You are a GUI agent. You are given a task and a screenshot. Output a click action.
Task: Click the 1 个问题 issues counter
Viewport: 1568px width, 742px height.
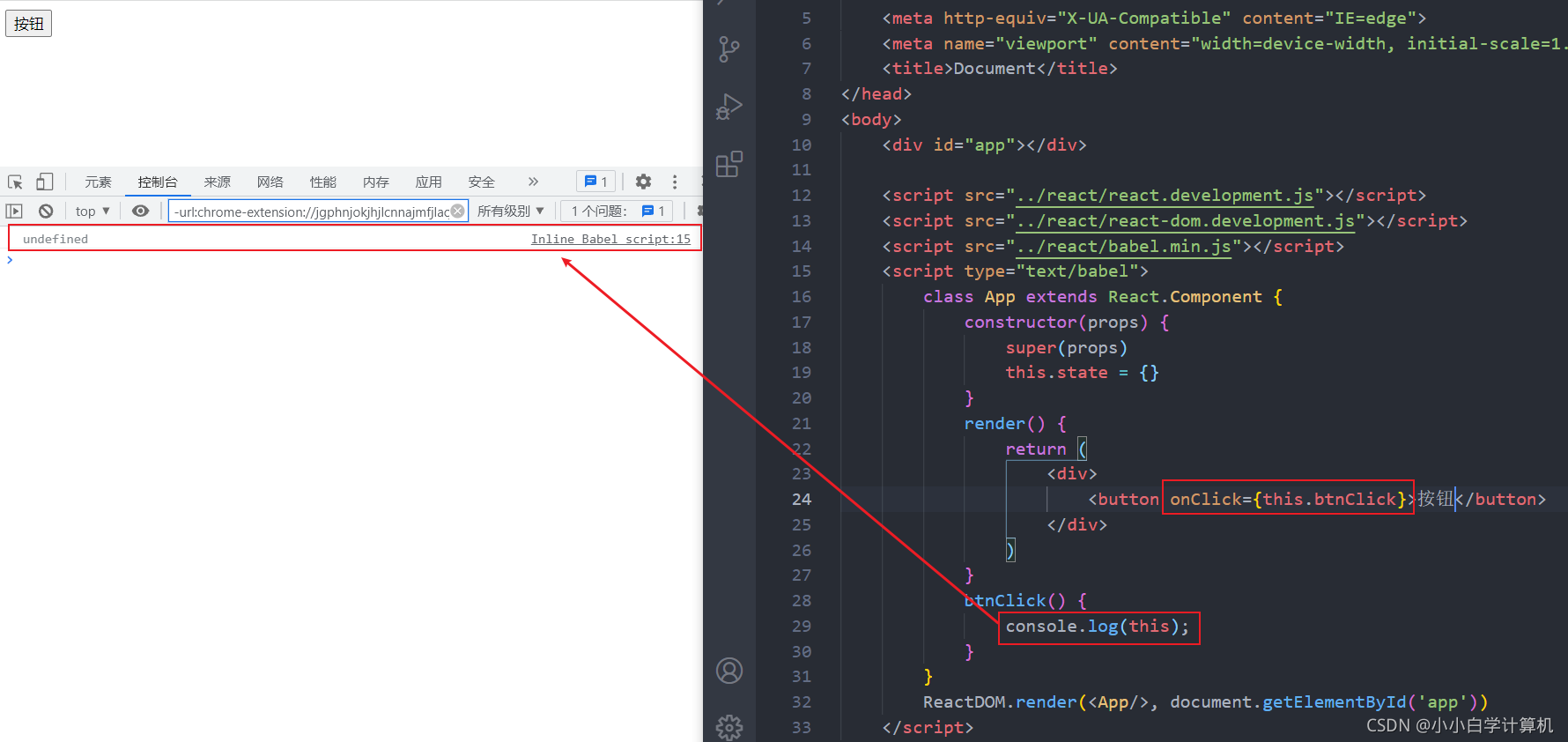(x=618, y=211)
